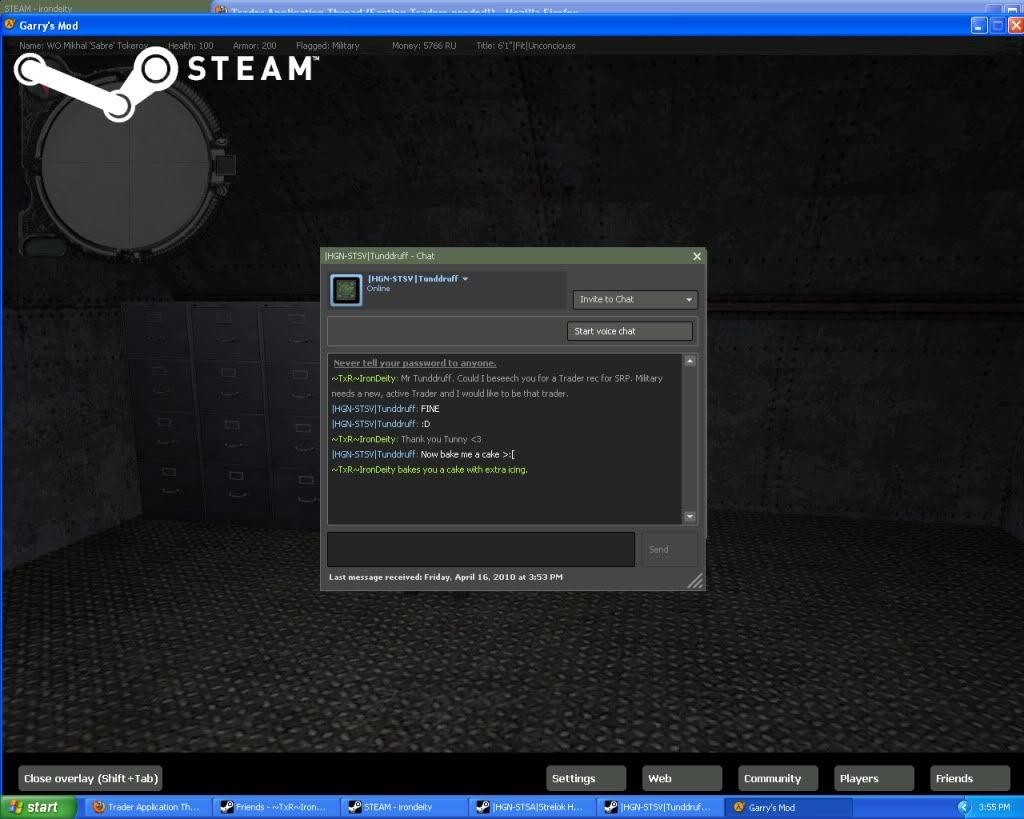This screenshot has width=1024, height=819.
Task: Click the Windows start button
Action: (x=38, y=807)
